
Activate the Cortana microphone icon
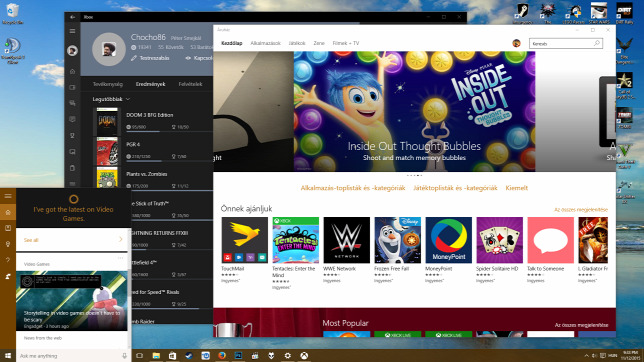point(124,356)
